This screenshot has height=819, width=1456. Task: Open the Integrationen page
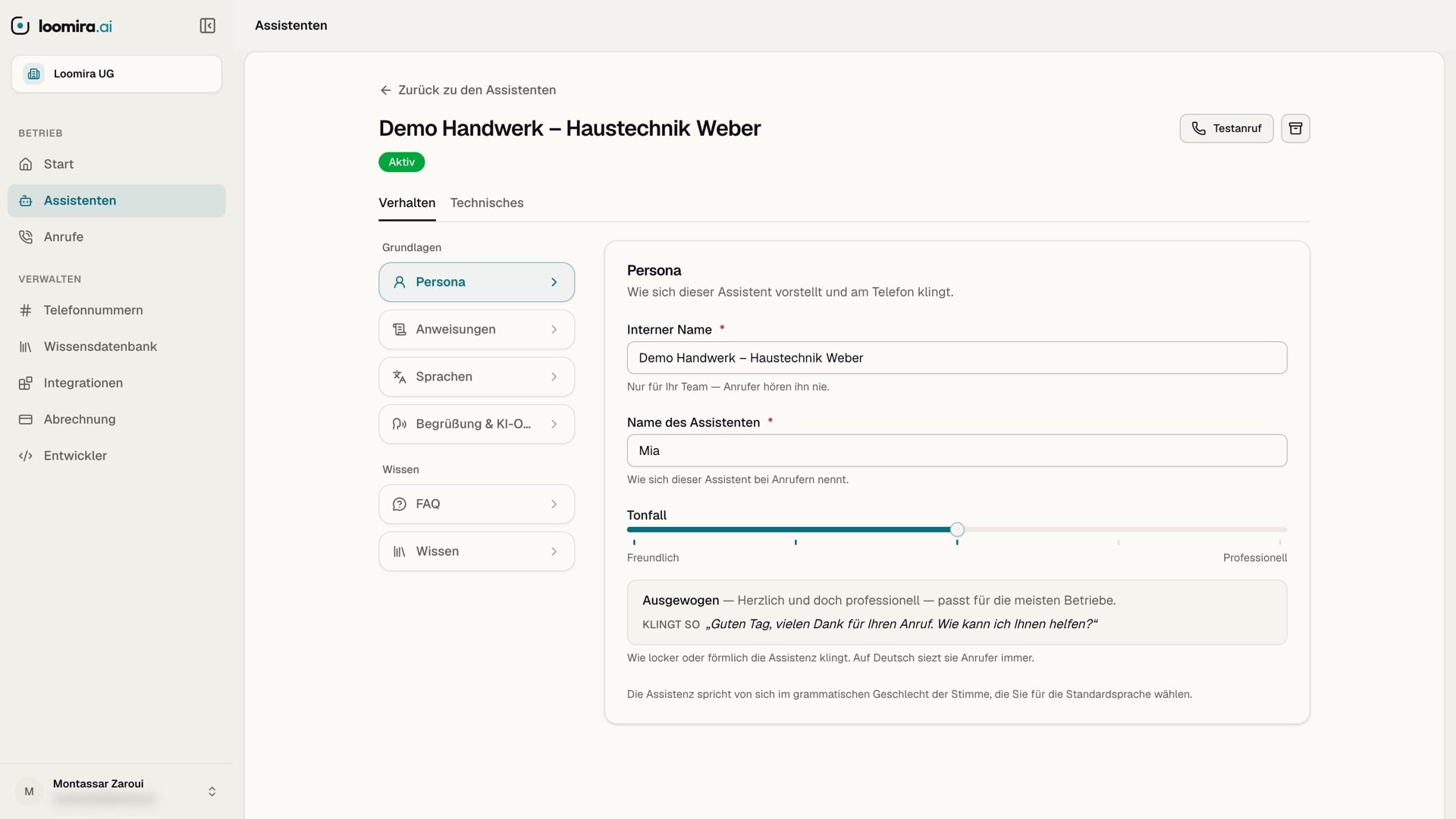(117, 383)
